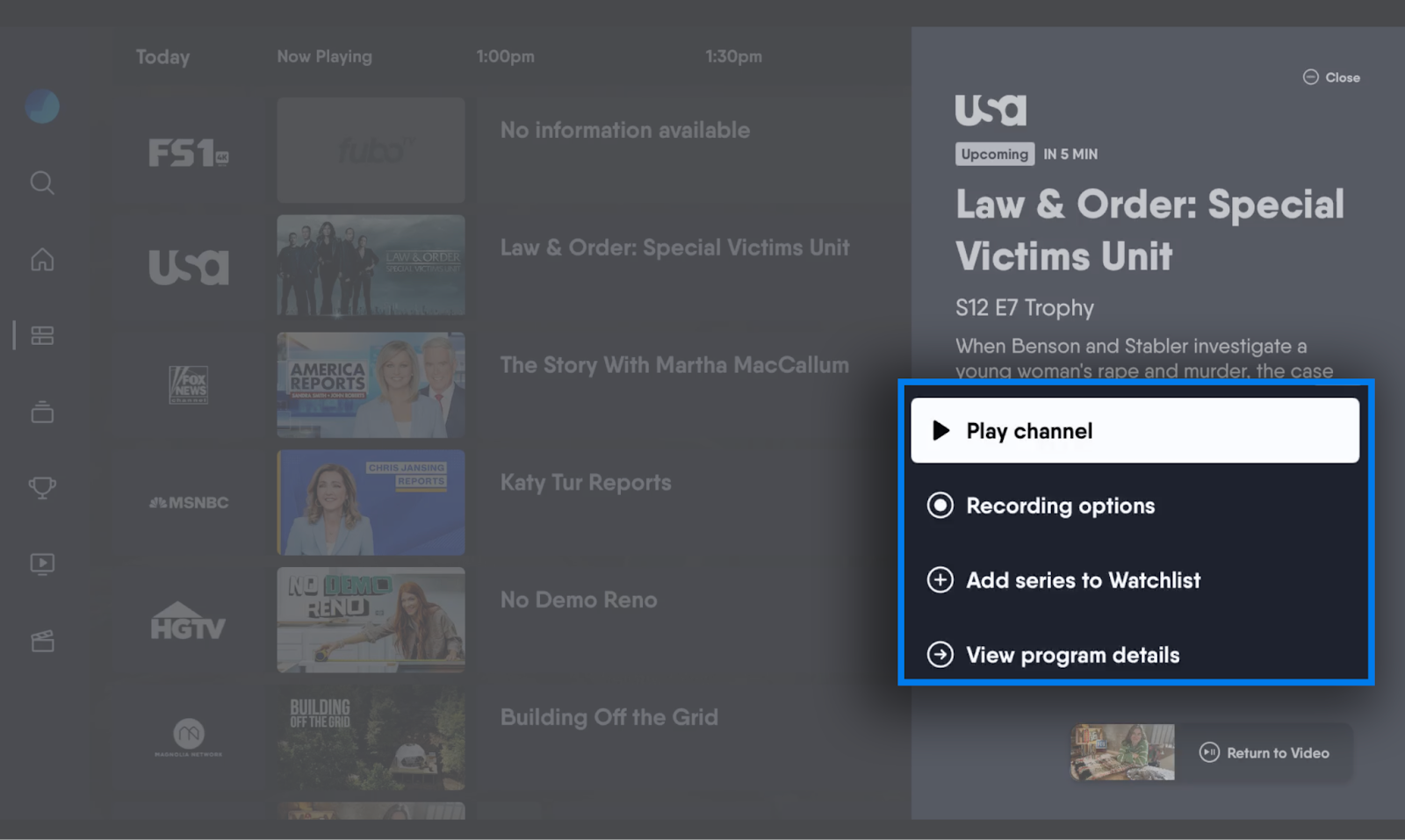Add series to Watchlist
The image size is (1405, 840).
pos(1082,580)
